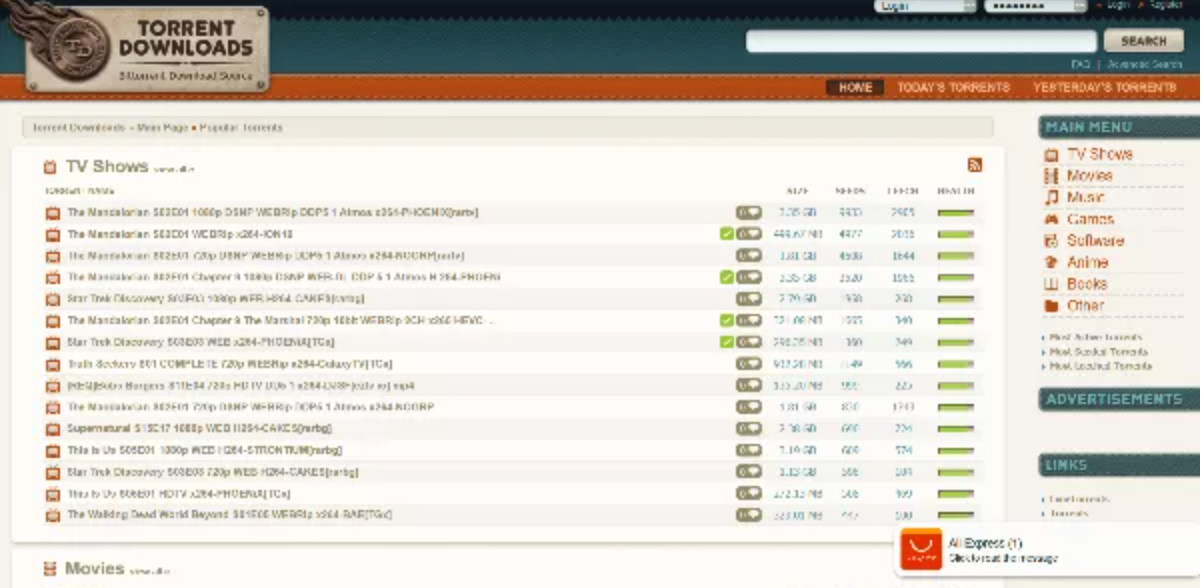The image size is (1204, 588).
Task: Click health bar of This Is Us HDTV torrent
Action: tap(955, 493)
